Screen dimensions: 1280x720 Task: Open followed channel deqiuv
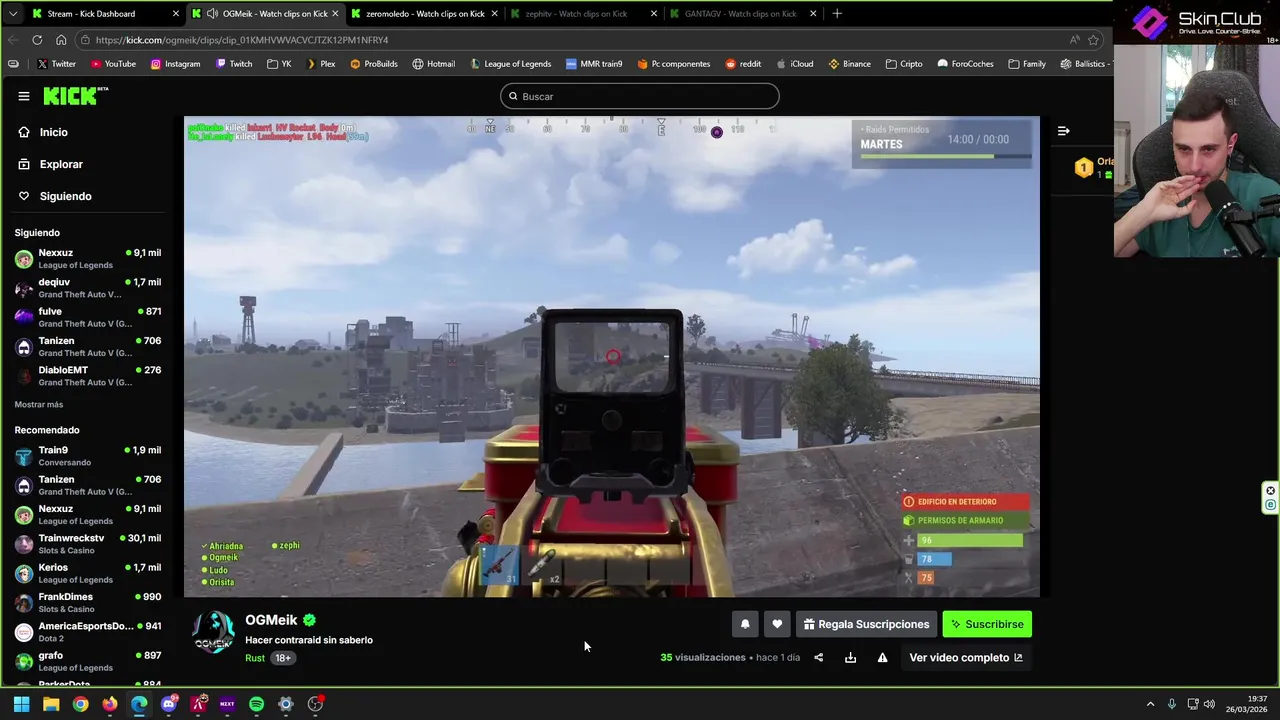click(x=88, y=288)
